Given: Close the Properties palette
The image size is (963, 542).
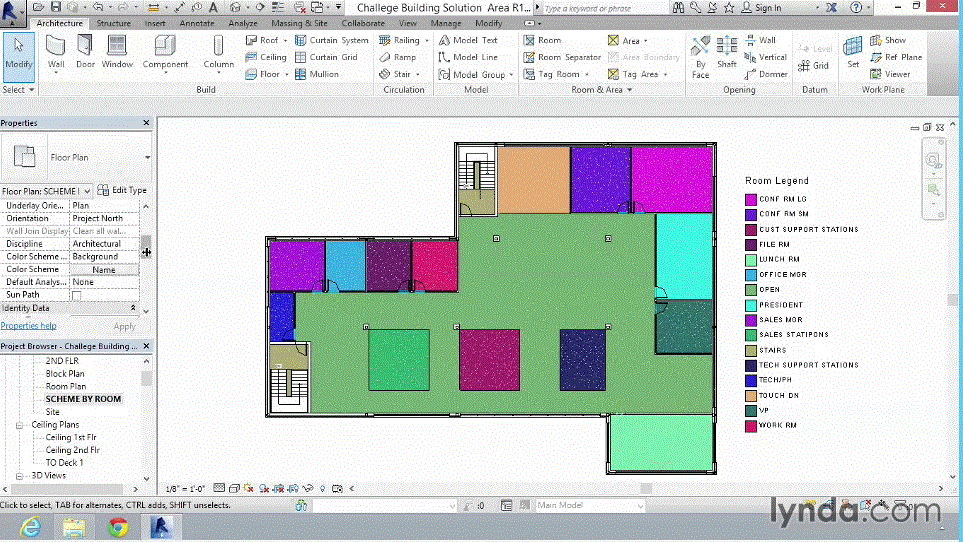Looking at the screenshot, I should click(x=146, y=123).
